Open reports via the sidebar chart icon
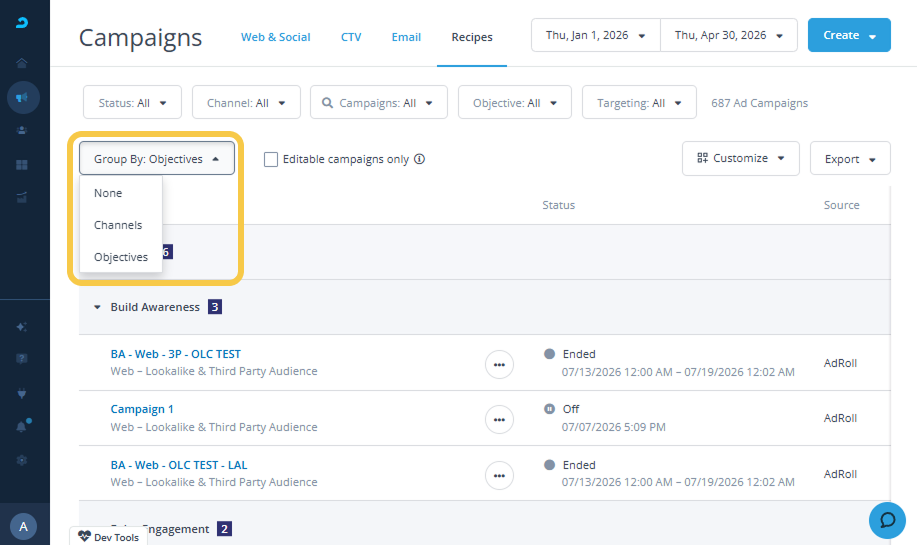Viewport: 917px width, 545px height. click(22, 198)
